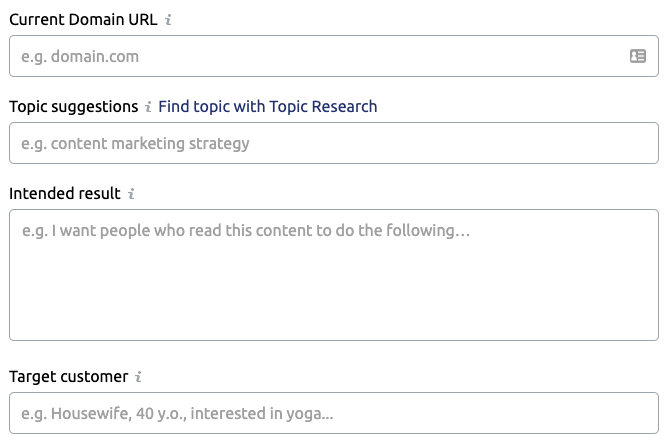Click inside the Target customer input field
The height and width of the screenshot is (442, 668).
tap(334, 413)
